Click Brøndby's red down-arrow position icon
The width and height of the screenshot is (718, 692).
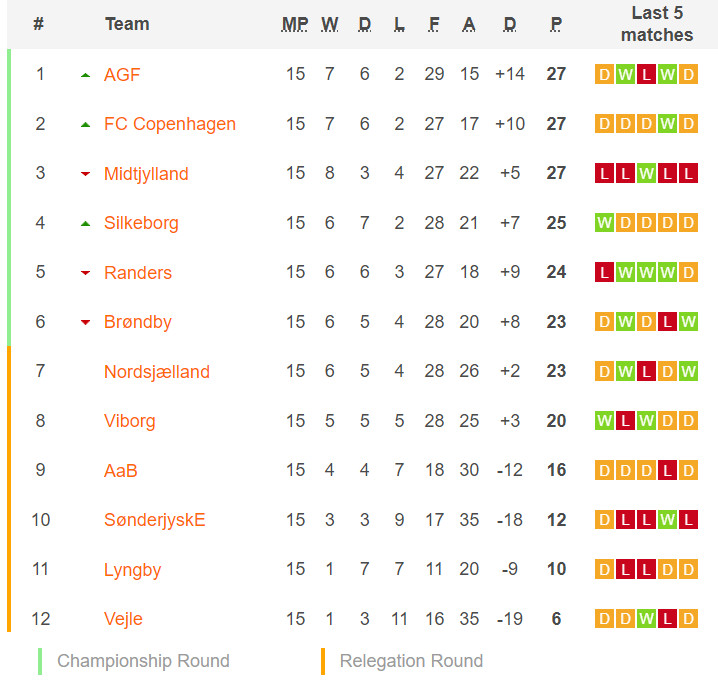point(85,322)
